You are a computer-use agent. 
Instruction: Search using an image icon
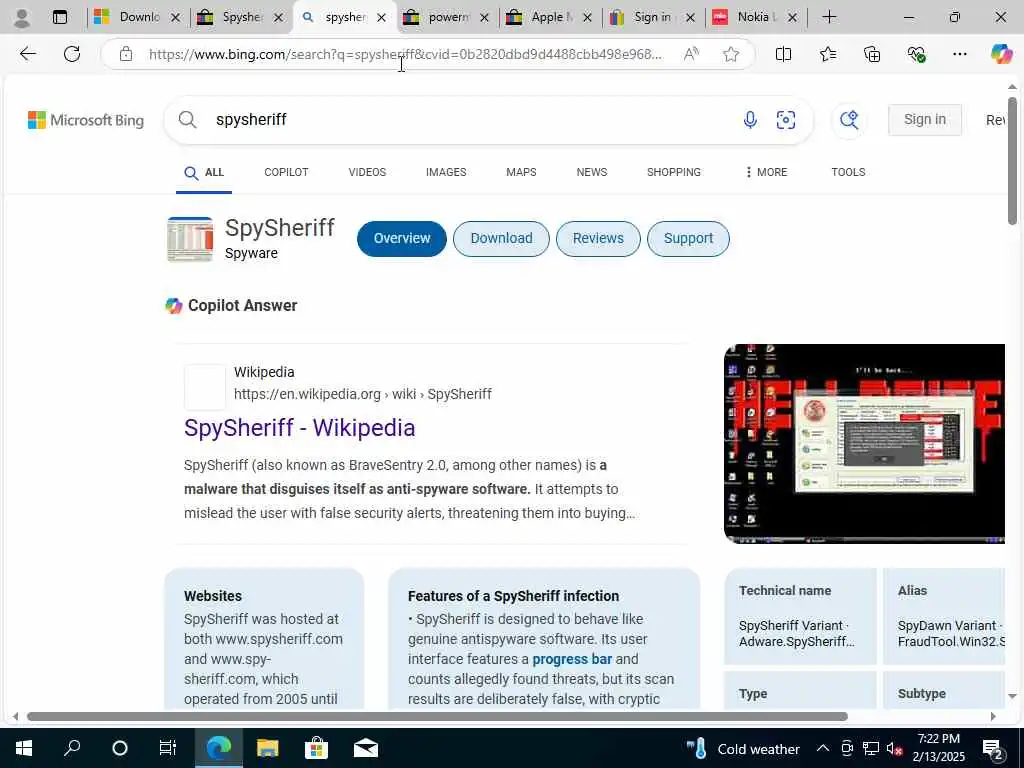(x=786, y=120)
